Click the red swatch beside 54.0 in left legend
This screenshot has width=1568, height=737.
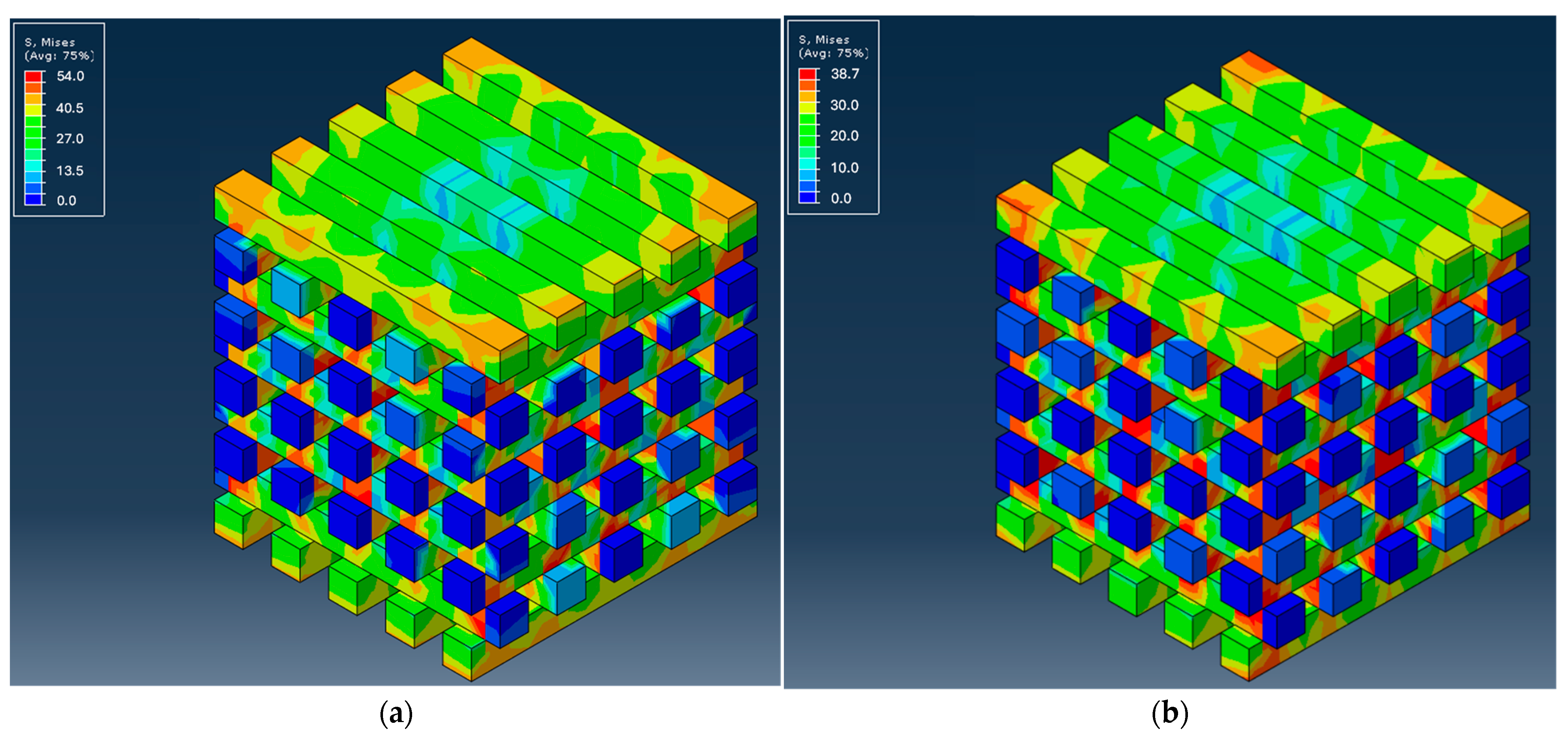coord(33,77)
